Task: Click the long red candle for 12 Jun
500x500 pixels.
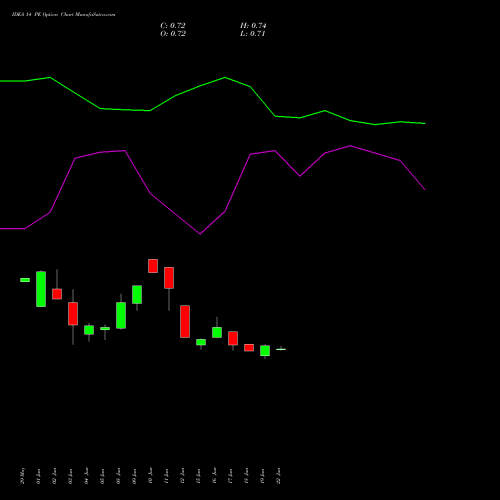Action: tap(185, 321)
